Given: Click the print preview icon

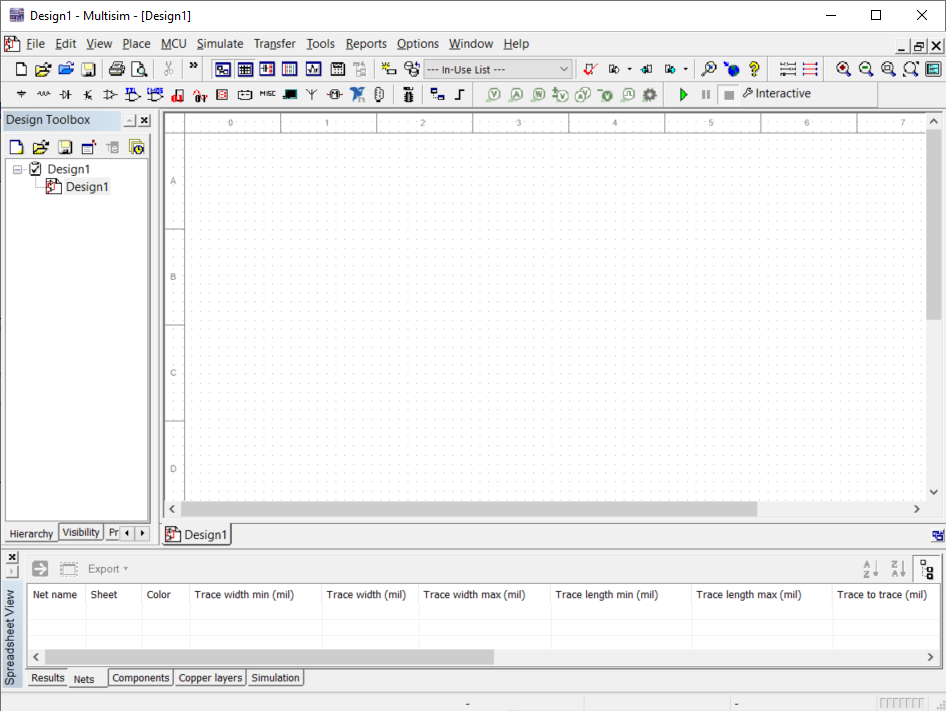Looking at the screenshot, I should pos(139,69).
